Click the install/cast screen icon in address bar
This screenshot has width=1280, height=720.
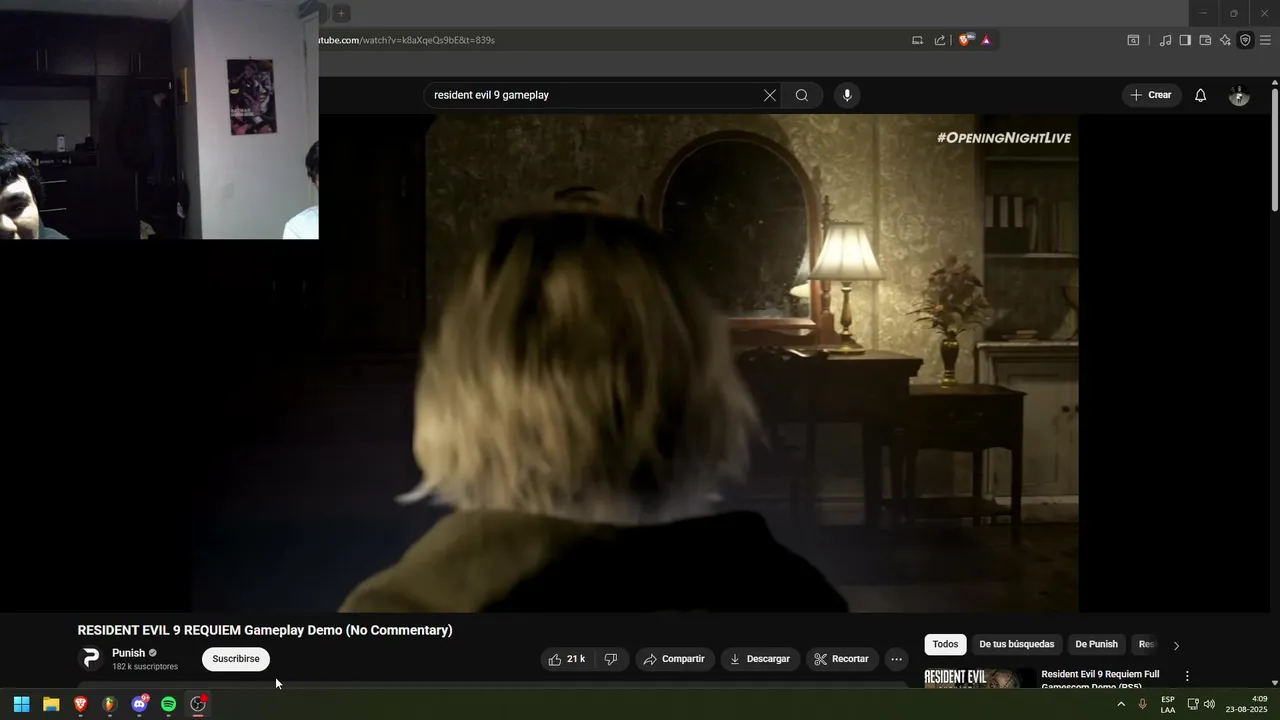[917, 40]
